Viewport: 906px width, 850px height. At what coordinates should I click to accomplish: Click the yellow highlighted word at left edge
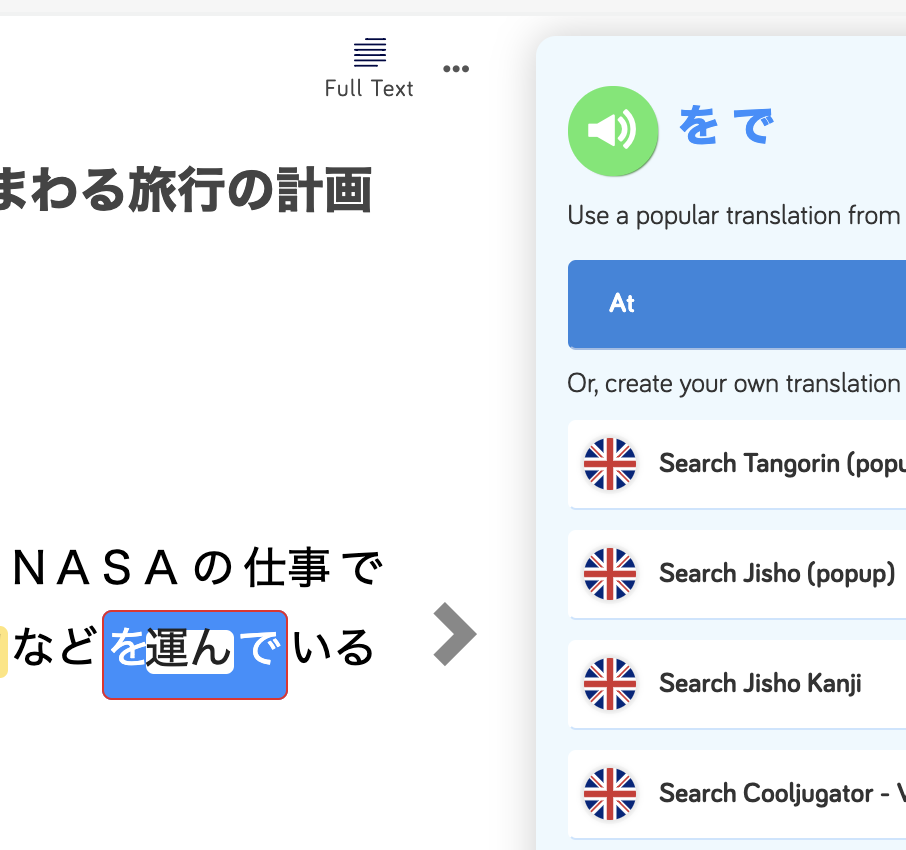tap(3, 651)
